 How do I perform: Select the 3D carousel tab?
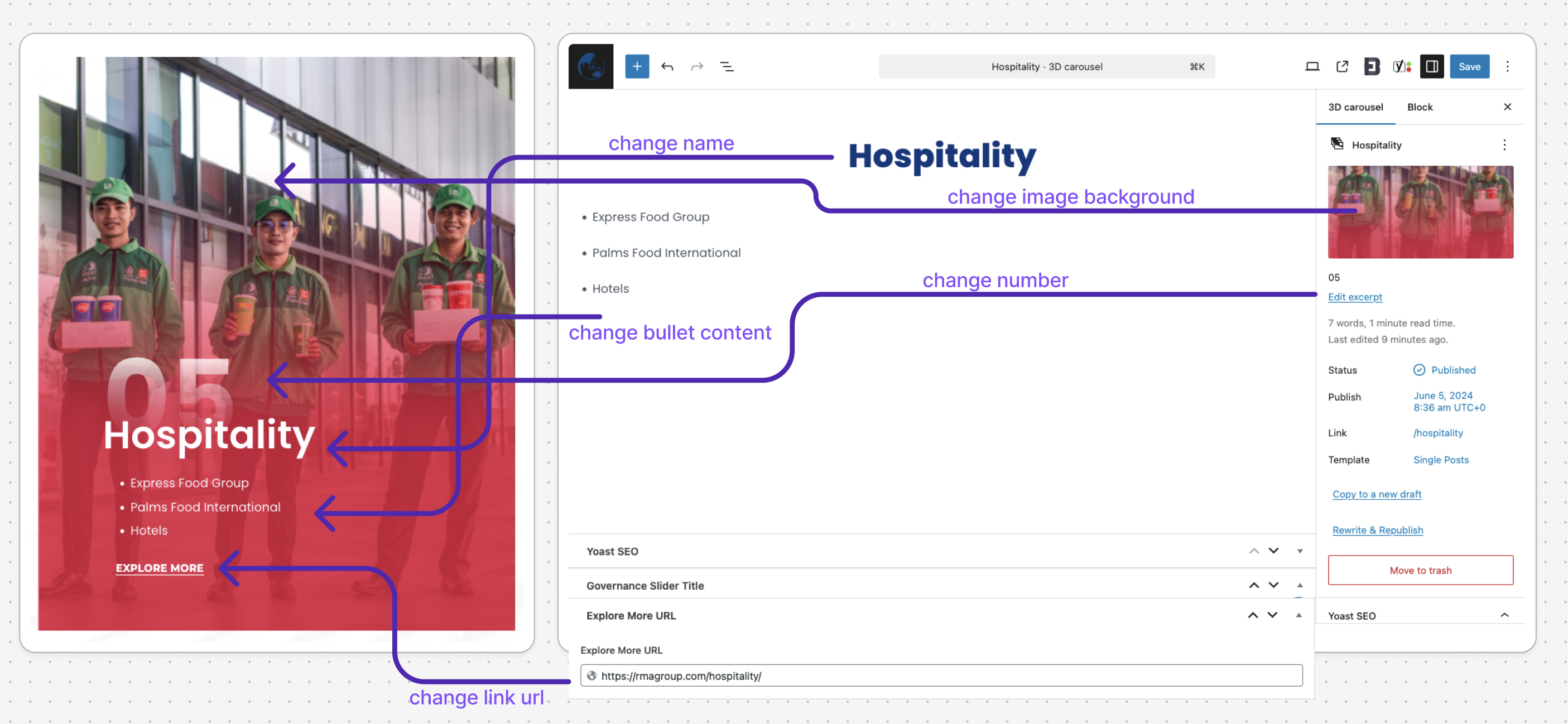1355,107
